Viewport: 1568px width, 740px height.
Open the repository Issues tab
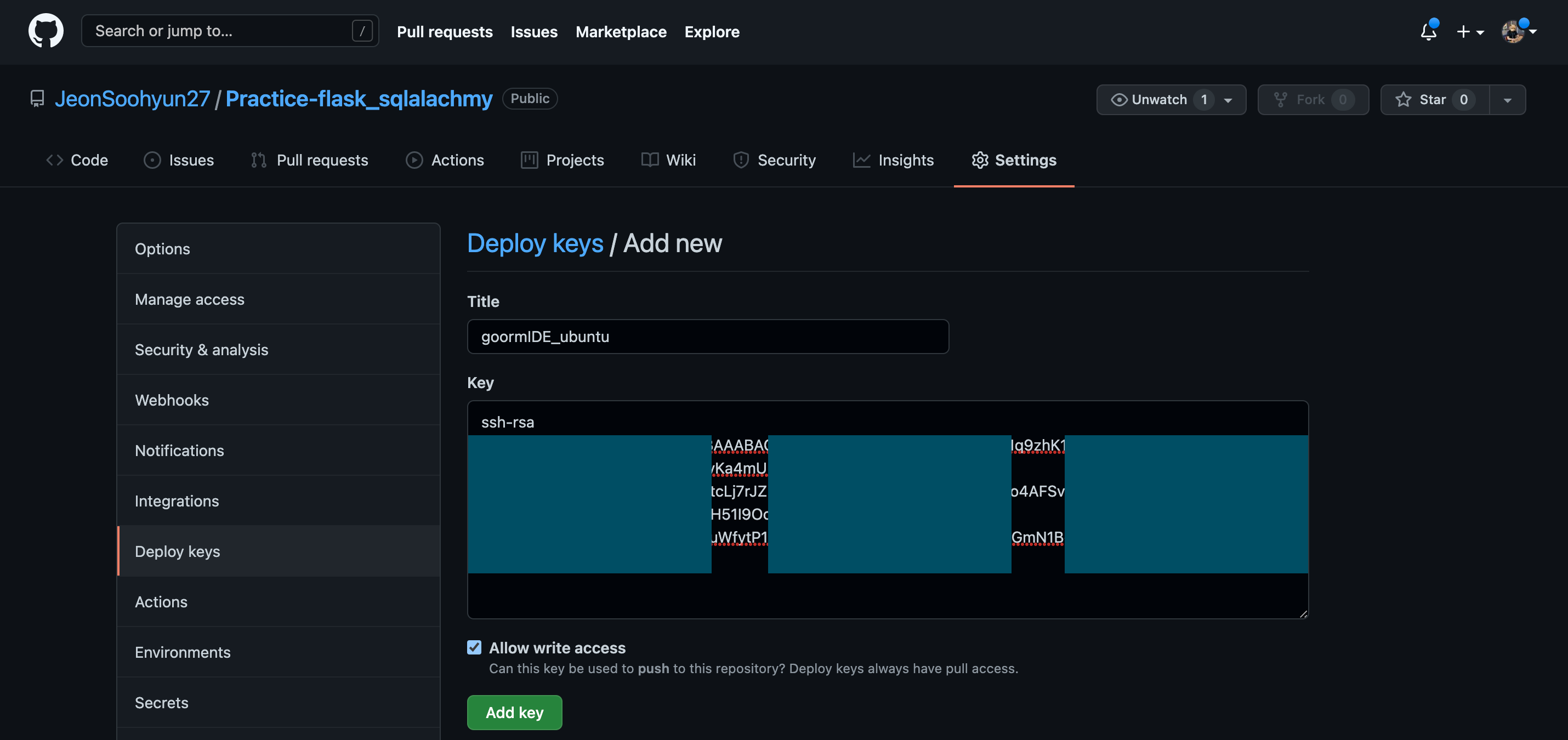tap(178, 160)
